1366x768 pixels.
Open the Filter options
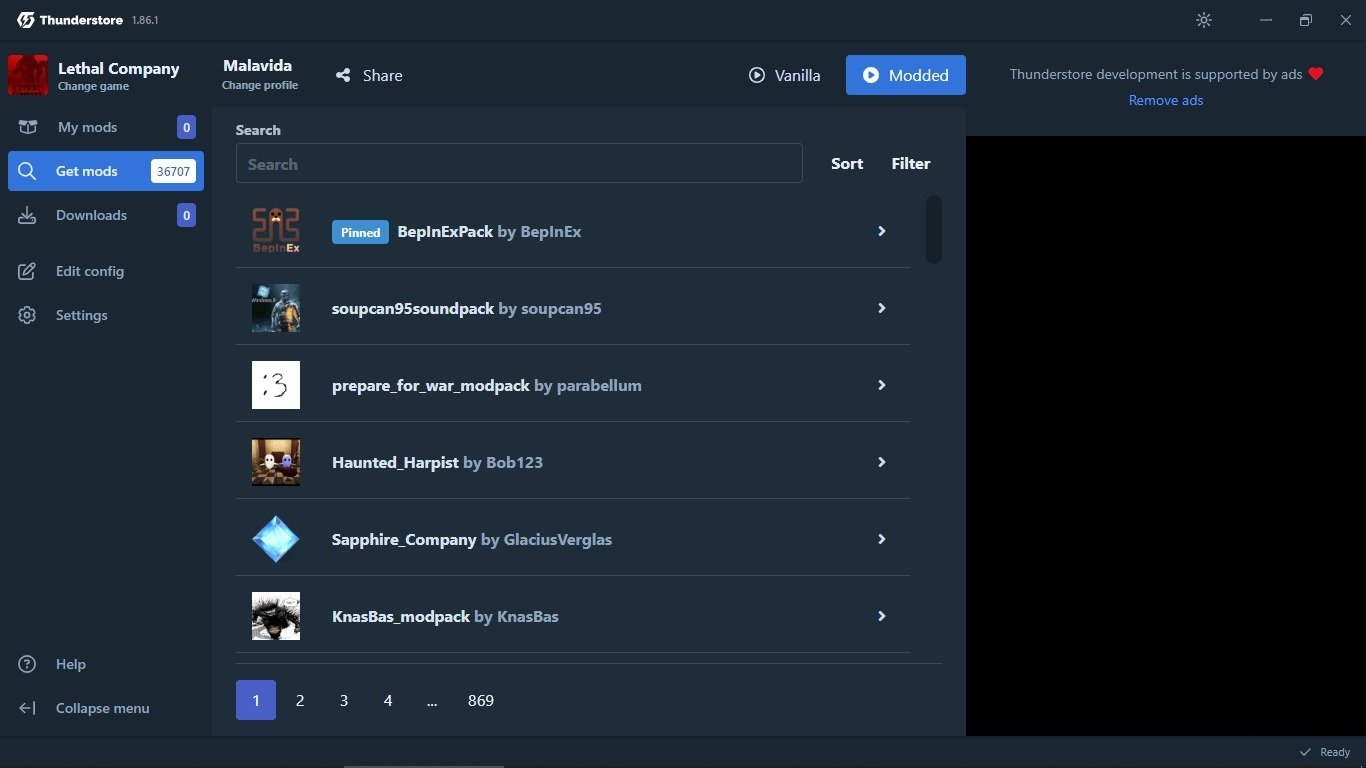pyautogui.click(x=911, y=163)
